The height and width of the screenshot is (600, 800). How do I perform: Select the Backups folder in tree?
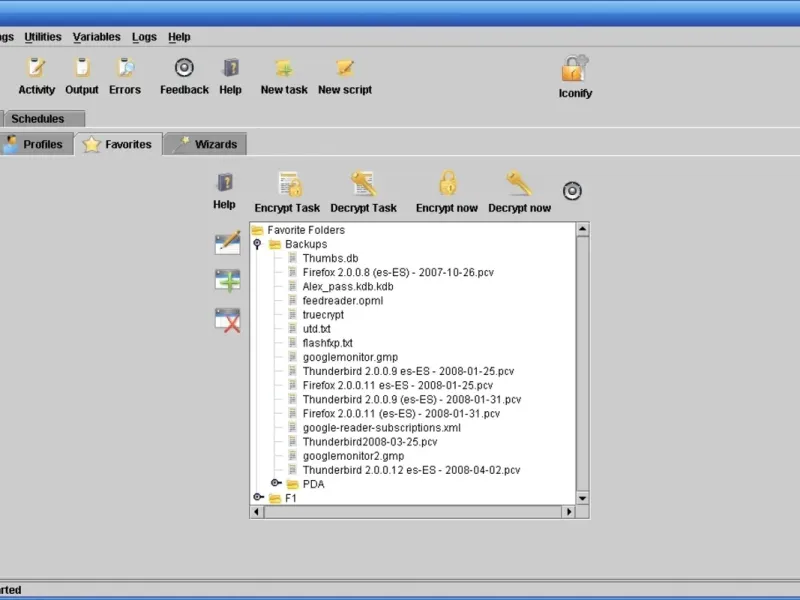(x=306, y=244)
